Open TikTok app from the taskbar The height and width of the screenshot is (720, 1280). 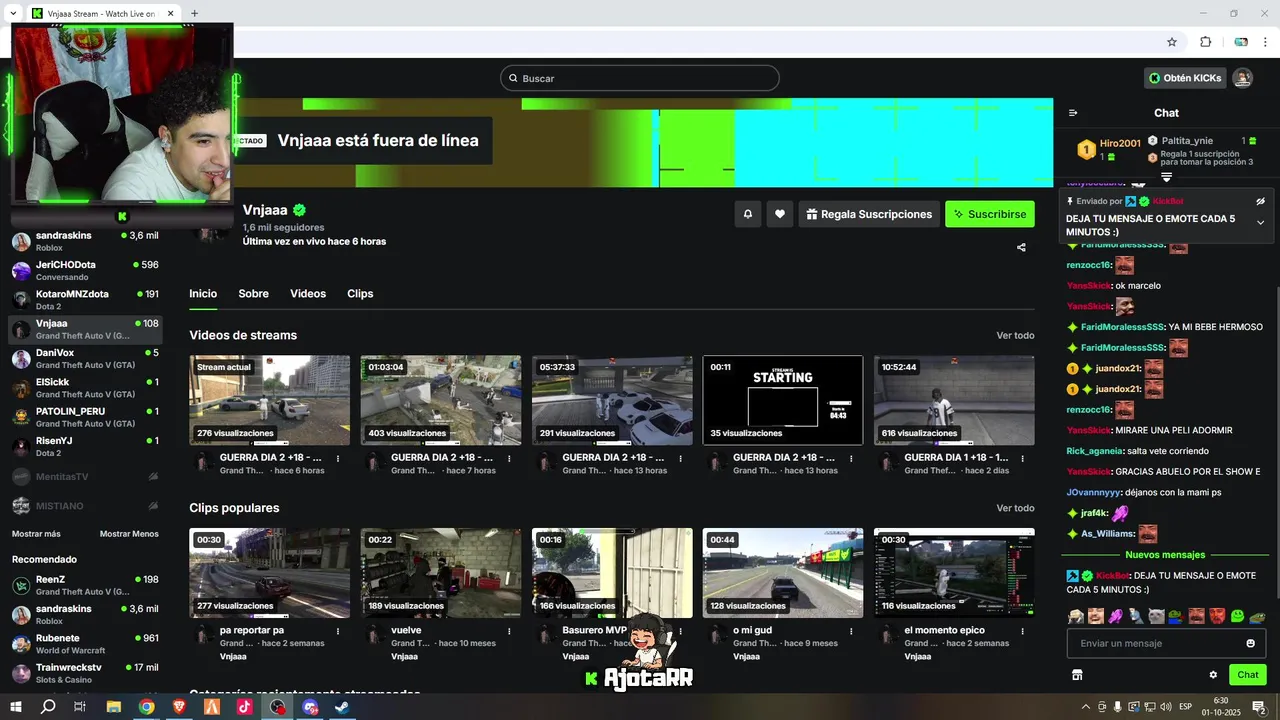[x=244, y=706]
